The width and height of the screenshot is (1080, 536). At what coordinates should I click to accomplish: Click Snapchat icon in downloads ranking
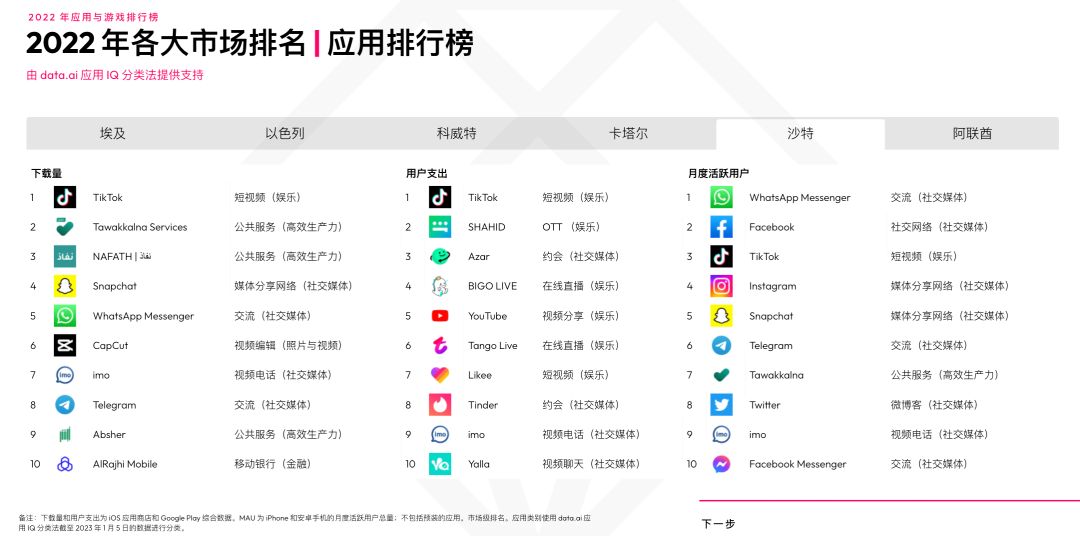(x=65, y=286)
